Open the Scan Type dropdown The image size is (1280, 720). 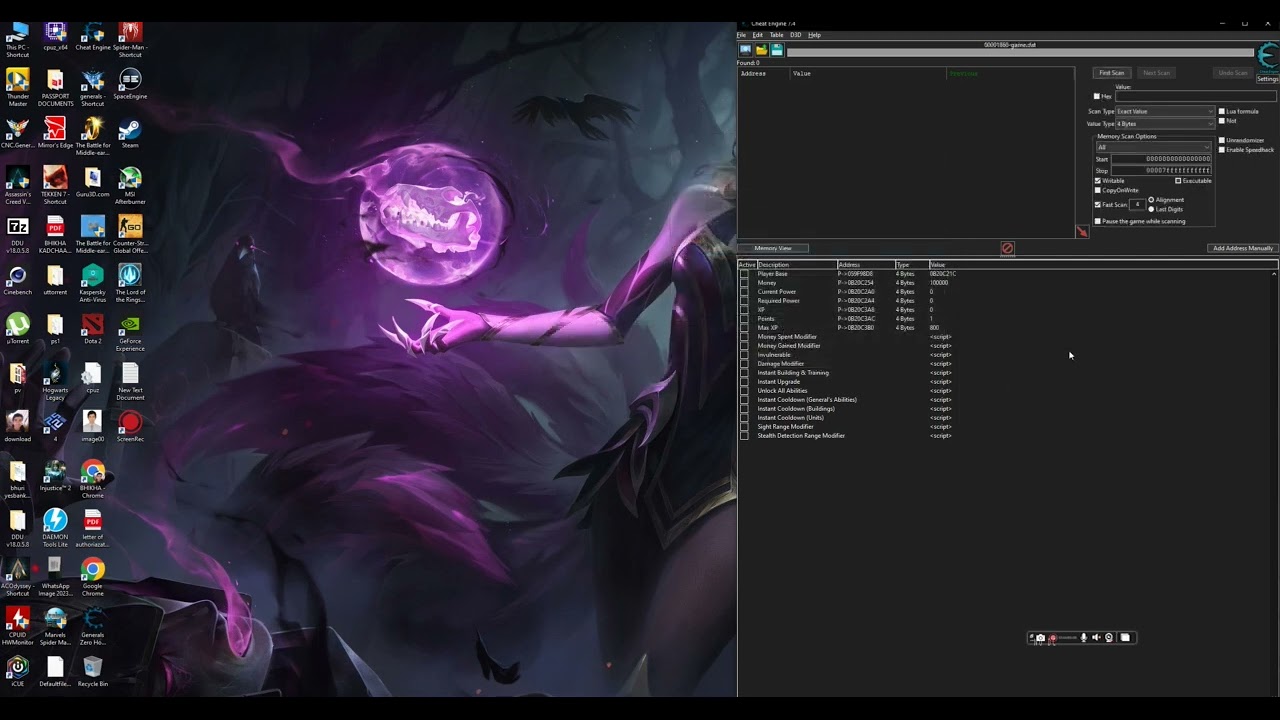tap(1164, 111)
